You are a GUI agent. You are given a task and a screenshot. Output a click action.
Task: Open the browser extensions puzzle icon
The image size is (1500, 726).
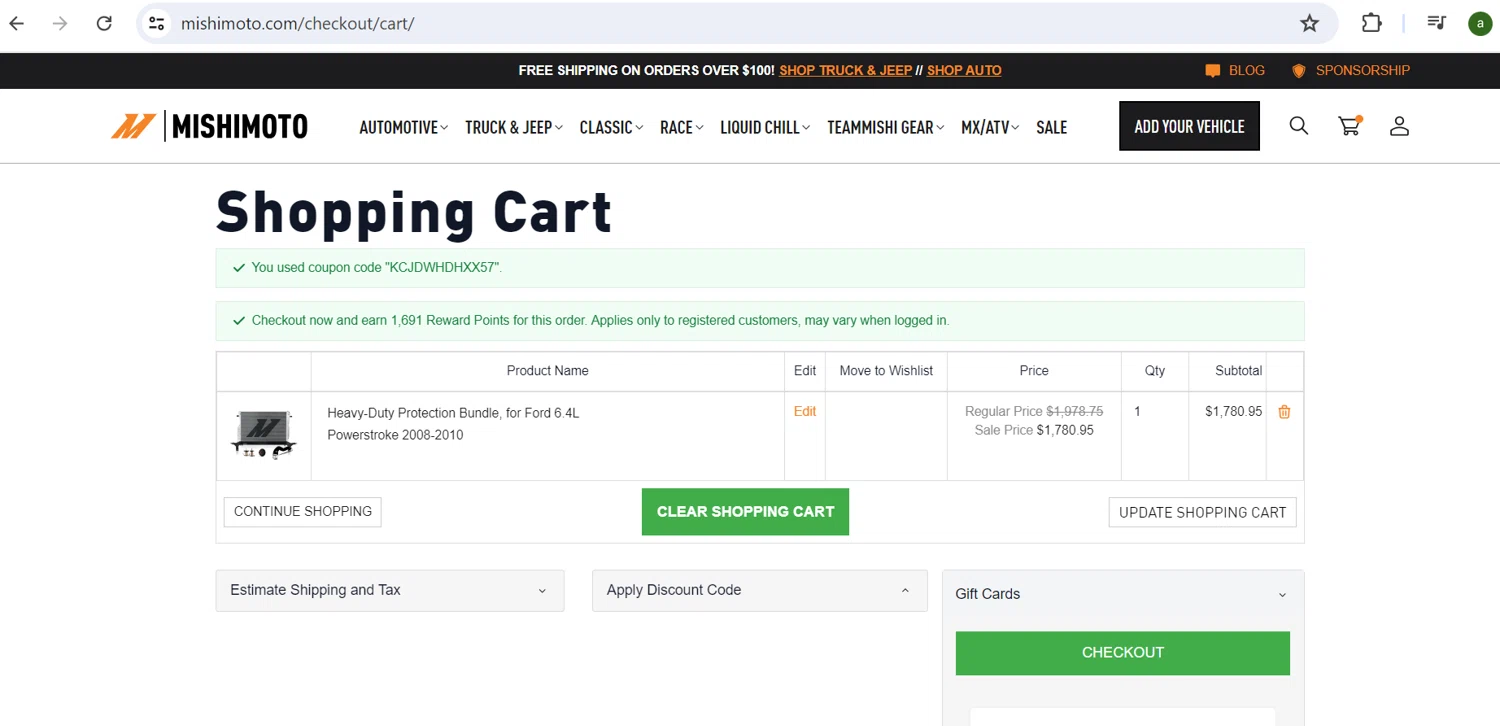[x=1372, y=23]
